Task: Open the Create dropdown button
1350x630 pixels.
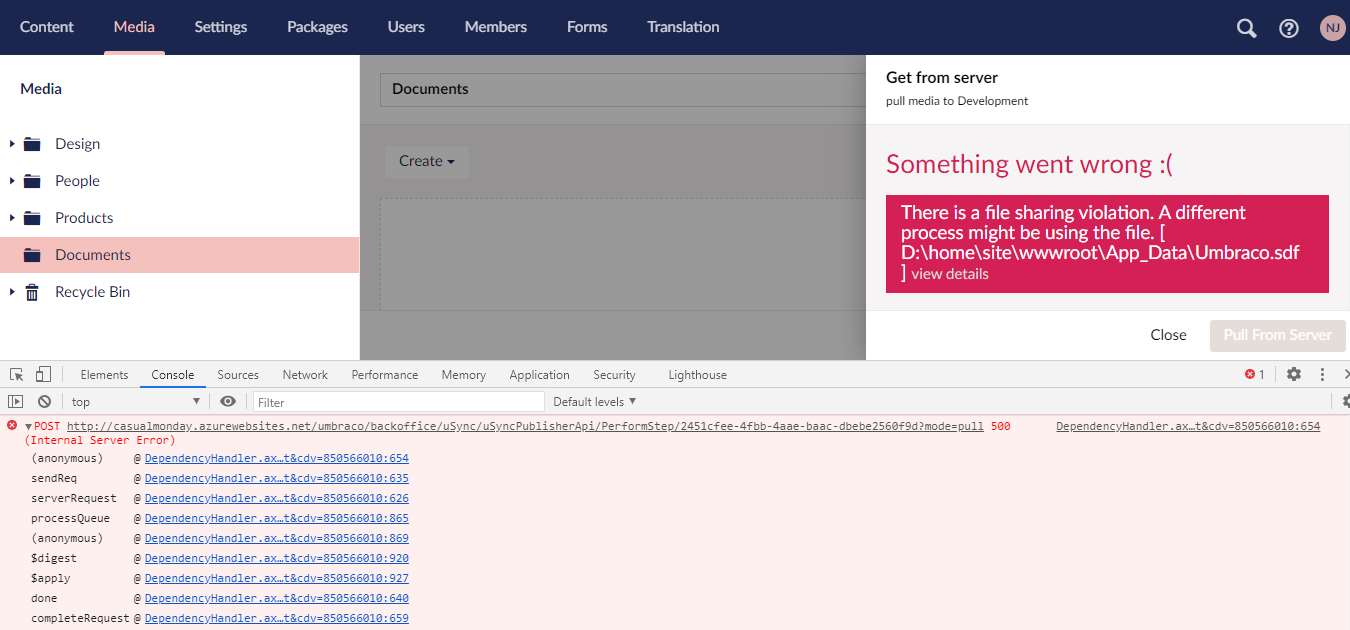Action: 427,161
